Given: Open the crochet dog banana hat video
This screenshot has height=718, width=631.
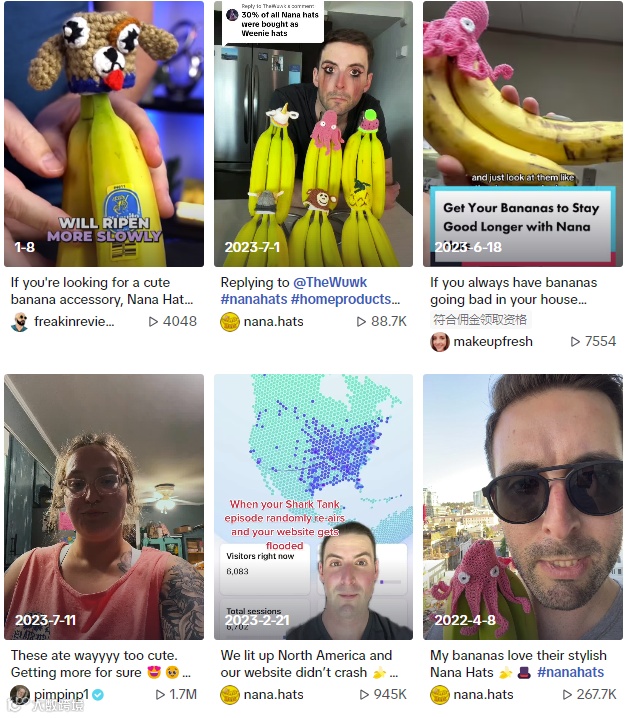Looking at the screenshot, I should (x=104, y=134).
